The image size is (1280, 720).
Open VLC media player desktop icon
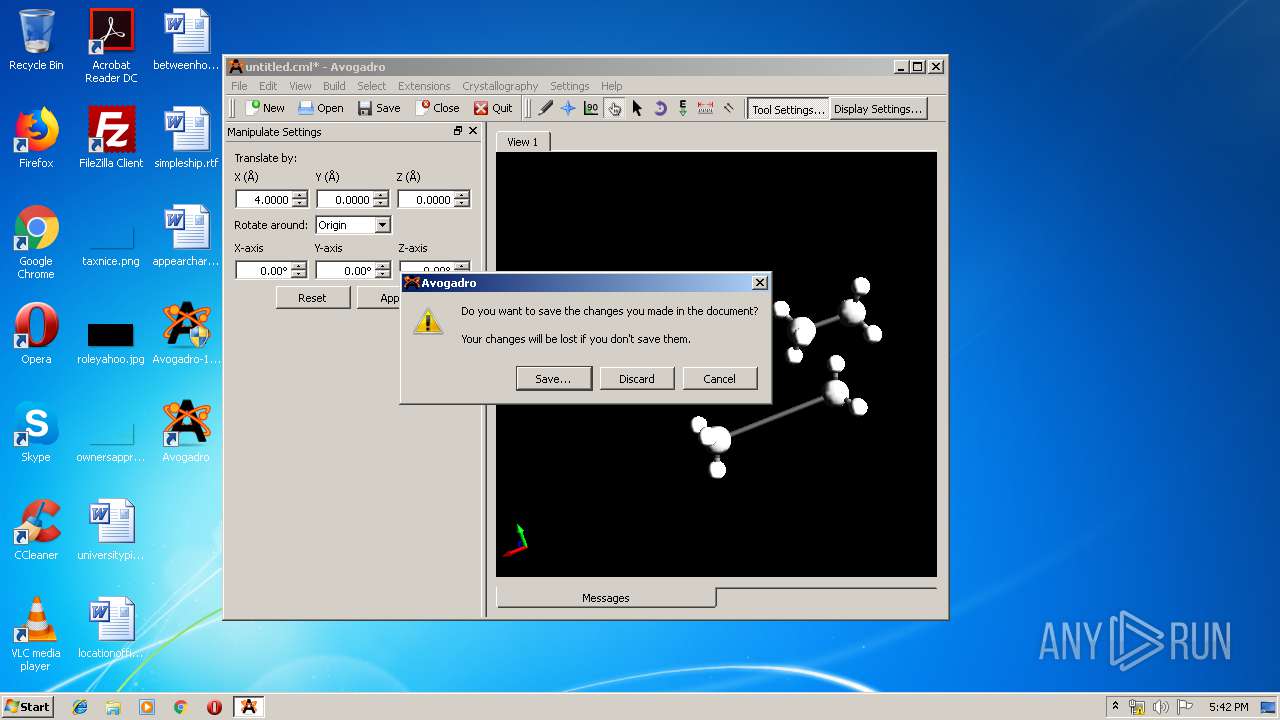point(36,634)
